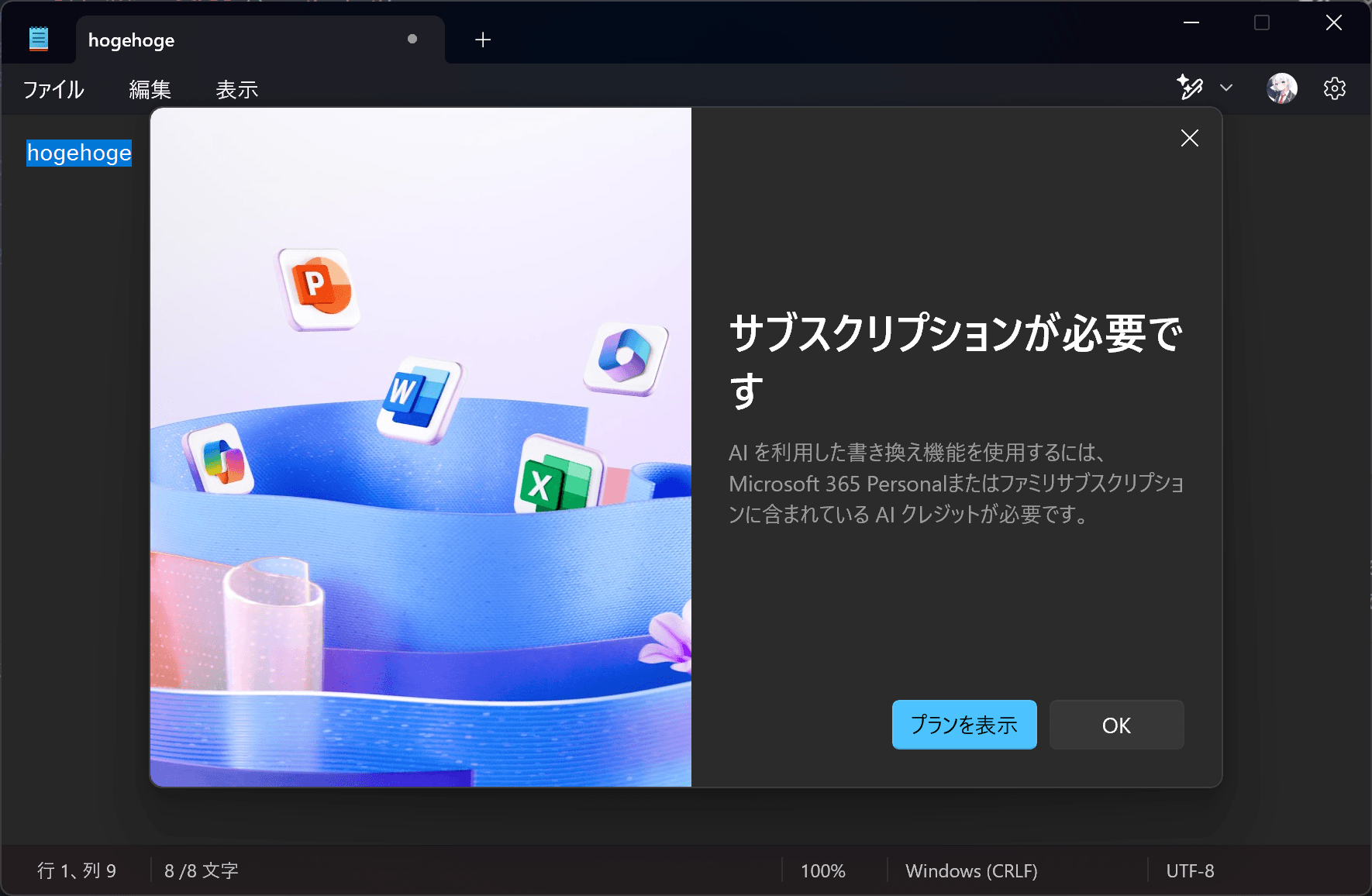The height and width of the screenshot is (896, 1372).
Task: Add a new tab with plus icon
Action: coord(483,40)
